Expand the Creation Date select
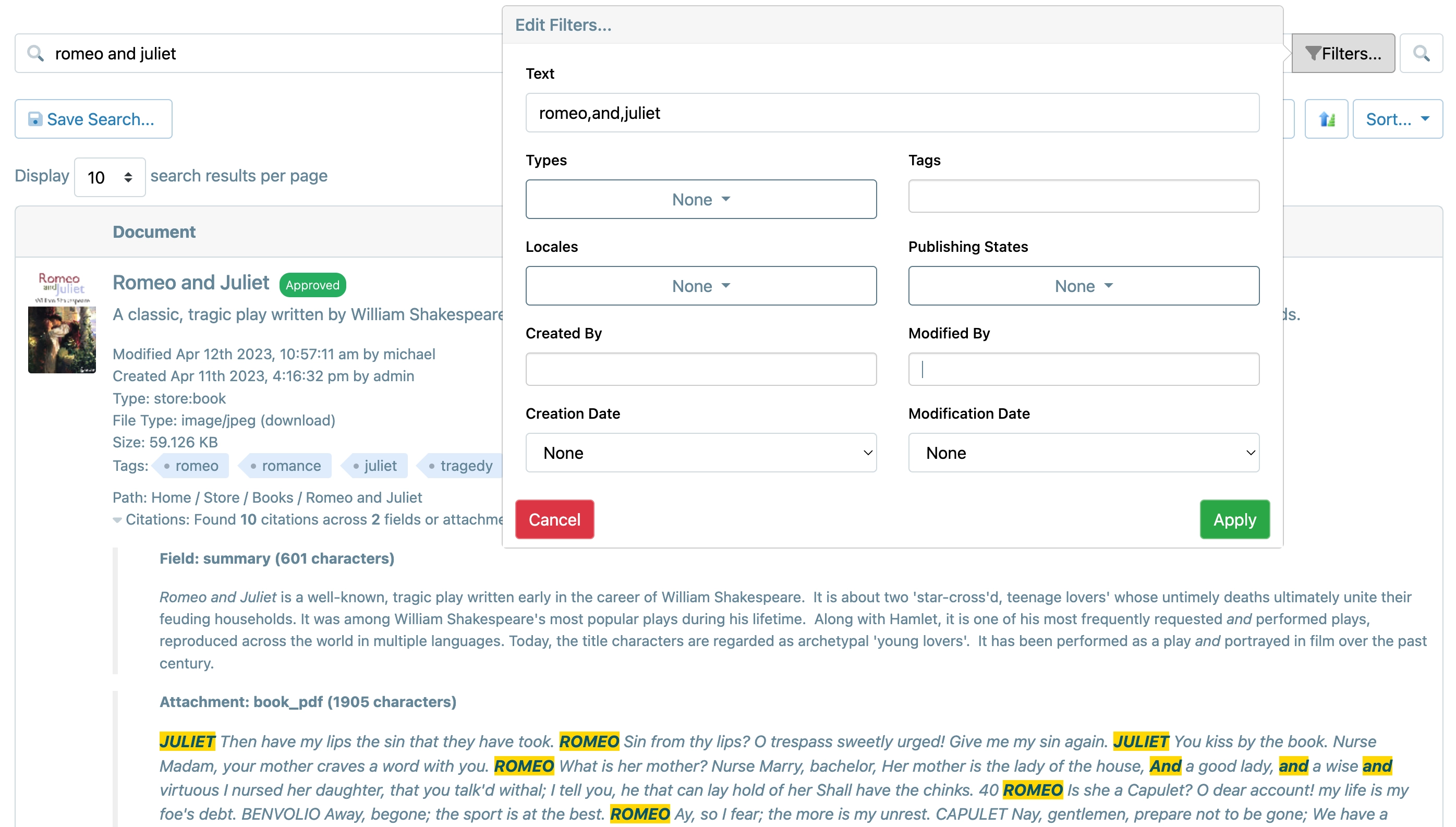1456x827 pixels. (x=701, y=453)
